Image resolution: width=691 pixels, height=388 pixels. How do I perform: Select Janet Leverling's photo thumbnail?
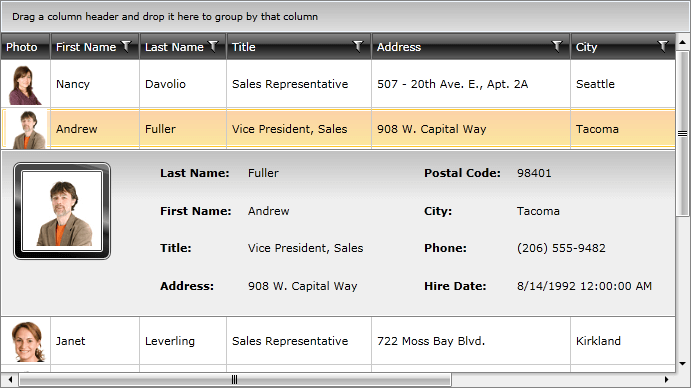28,342
